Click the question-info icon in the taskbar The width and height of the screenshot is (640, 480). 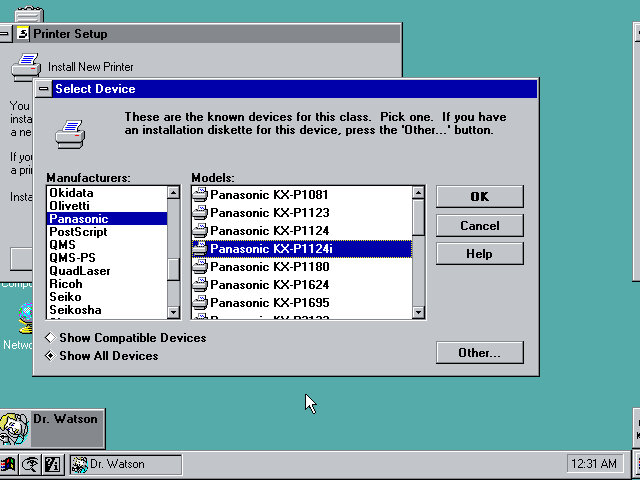pyautogui.click(x=53, y=464)
